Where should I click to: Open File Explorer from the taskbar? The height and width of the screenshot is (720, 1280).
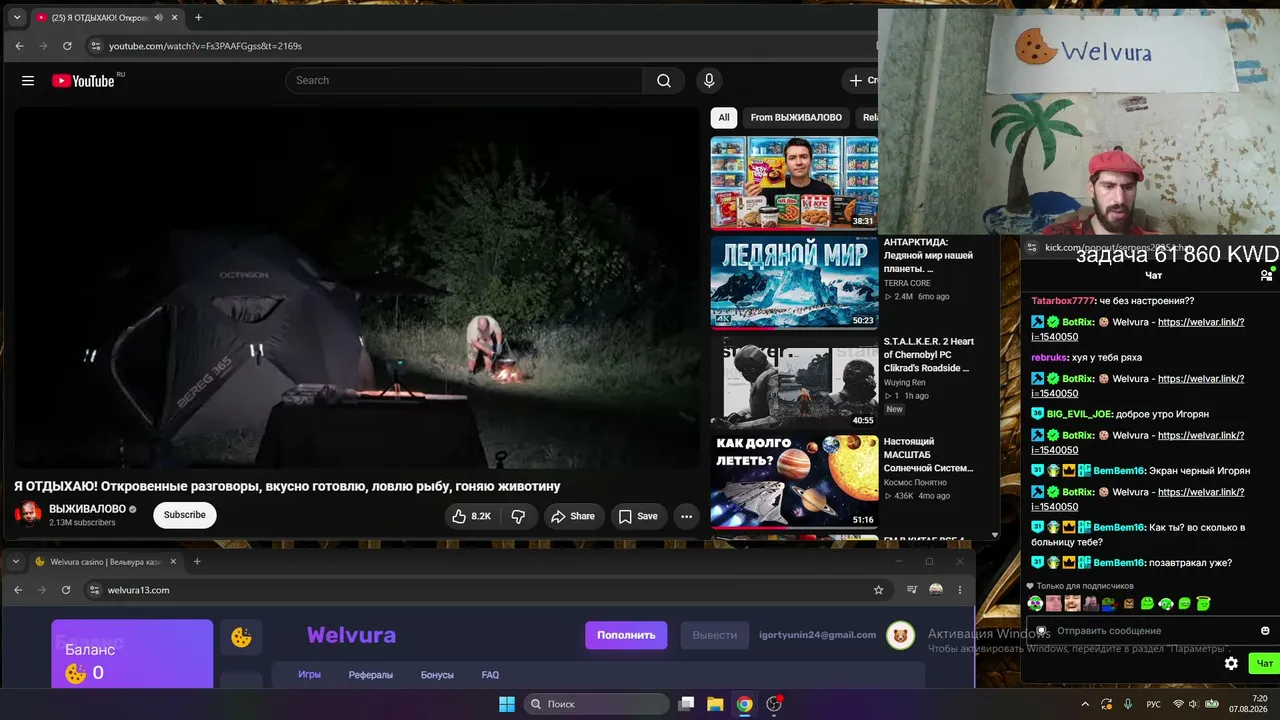[715, 704]
